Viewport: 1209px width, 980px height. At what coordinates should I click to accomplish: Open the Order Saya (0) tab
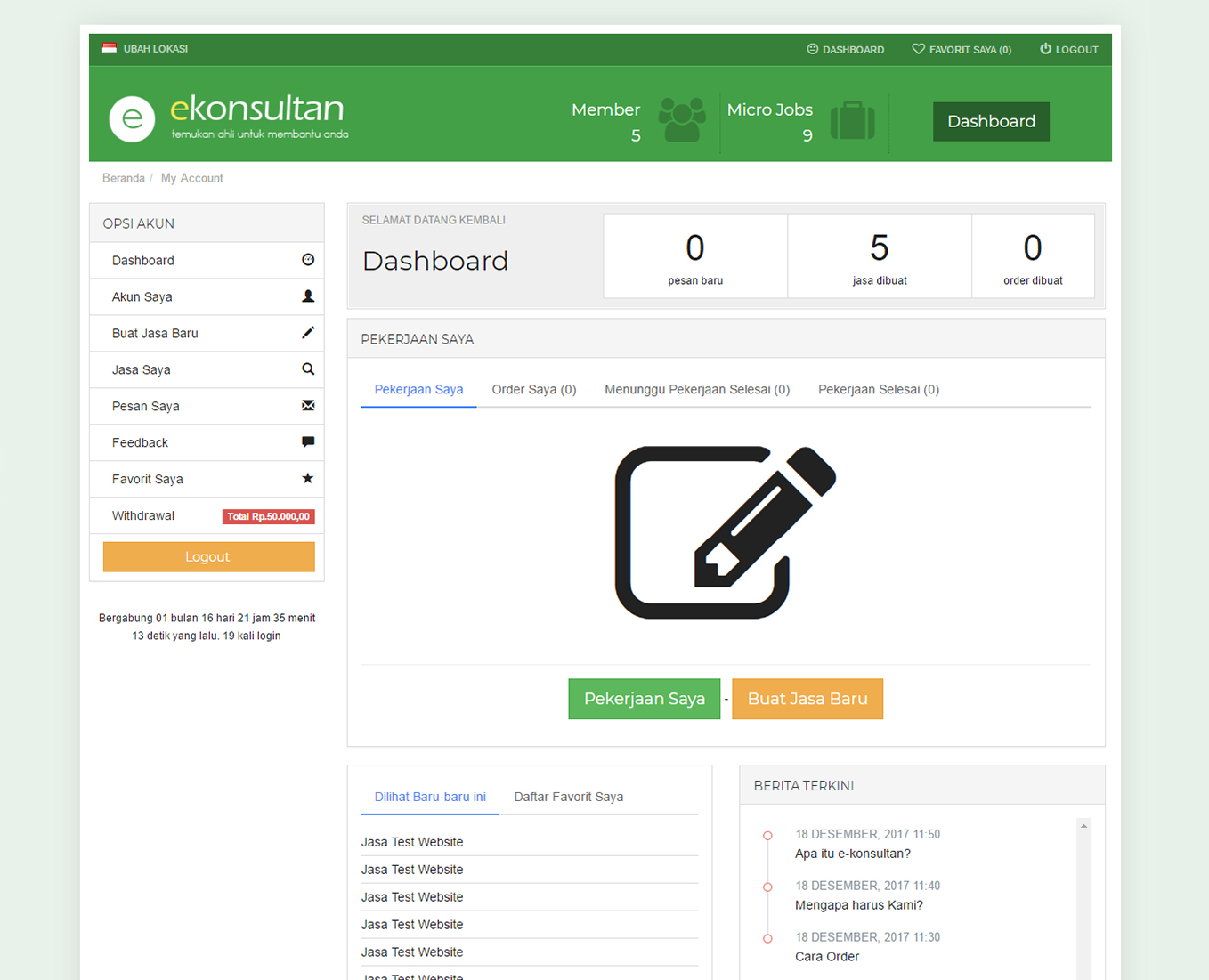click(534, 390)
